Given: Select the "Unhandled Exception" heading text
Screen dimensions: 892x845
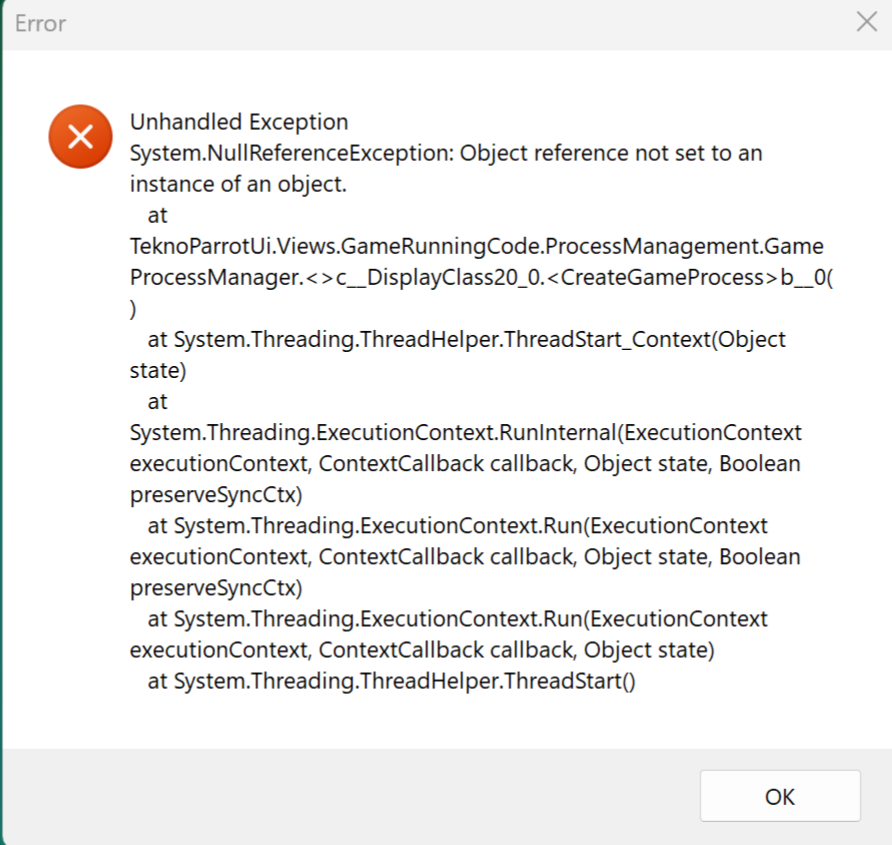Looking at the screenshot, I should coord(239,122).
